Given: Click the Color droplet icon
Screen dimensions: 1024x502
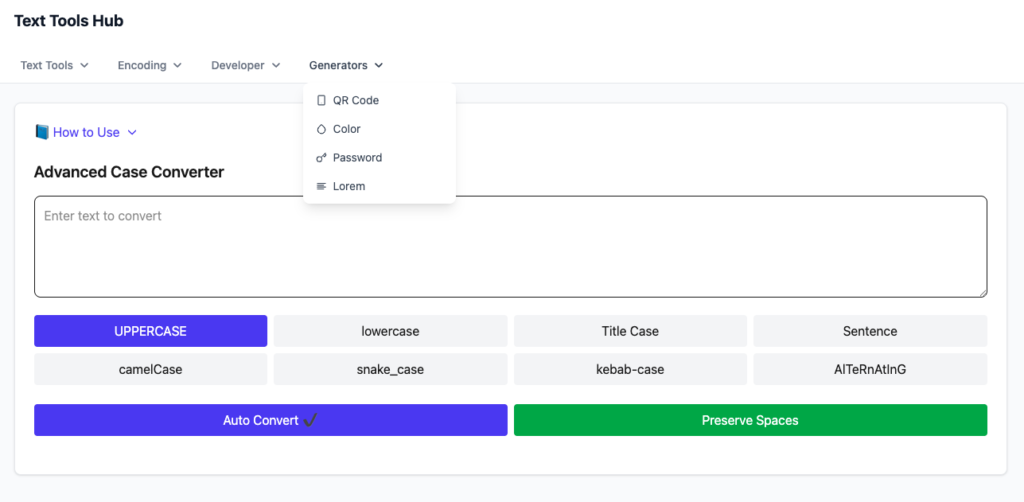Looking at the screenshot, I should 321,129.
